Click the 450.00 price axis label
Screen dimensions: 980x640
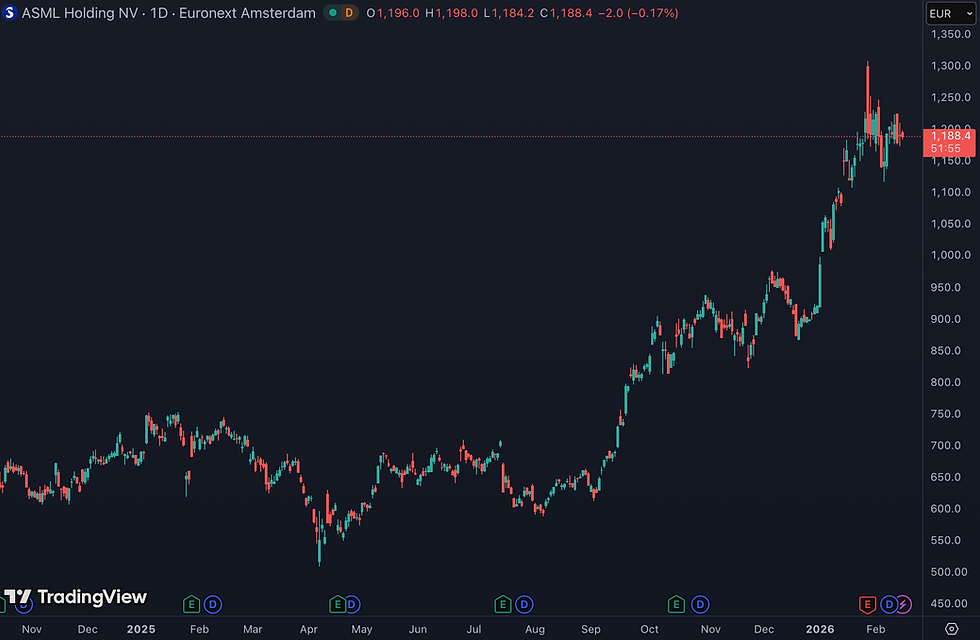pos(948,604)
